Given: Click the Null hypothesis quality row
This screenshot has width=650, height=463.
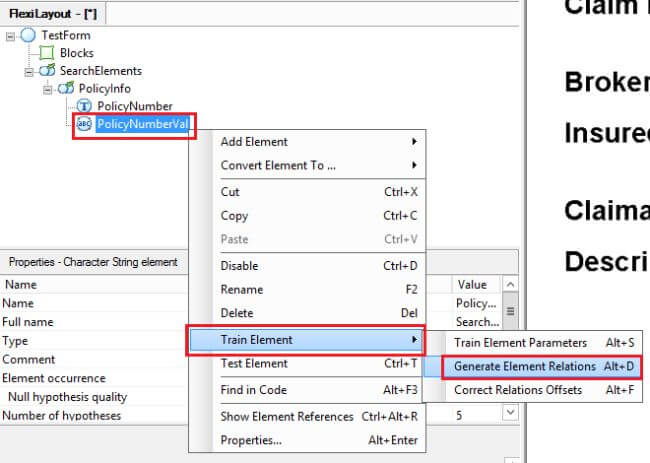Looking at the screenshot, I should tap(94, 397).
